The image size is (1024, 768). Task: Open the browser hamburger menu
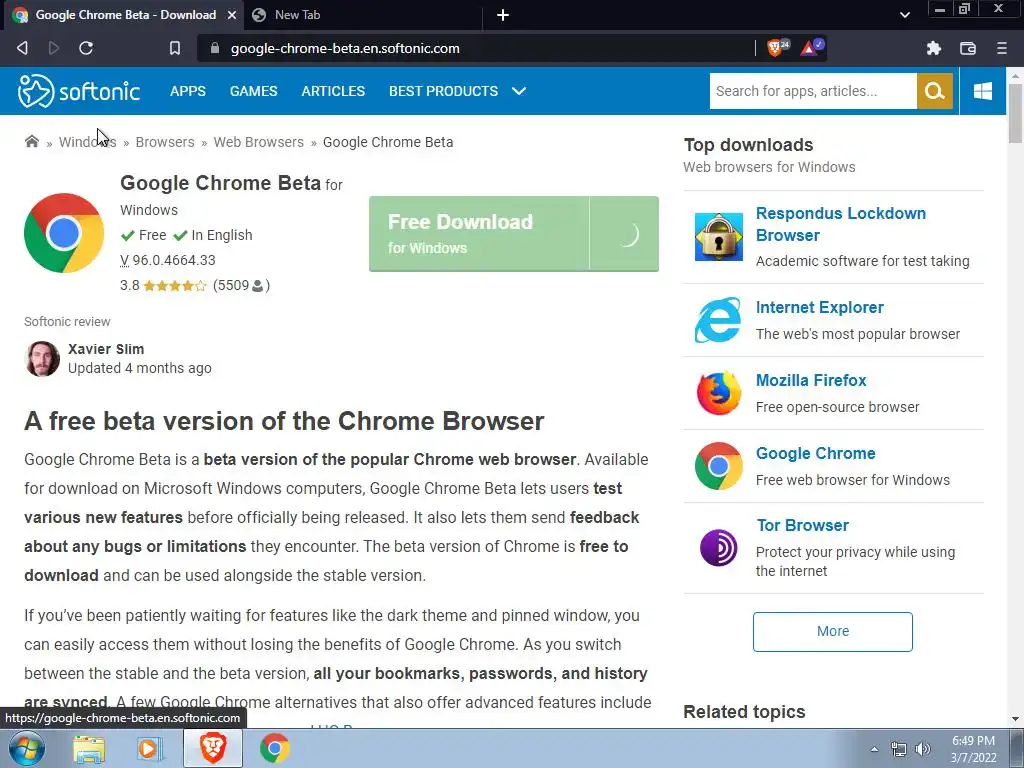coord(1002,48)
